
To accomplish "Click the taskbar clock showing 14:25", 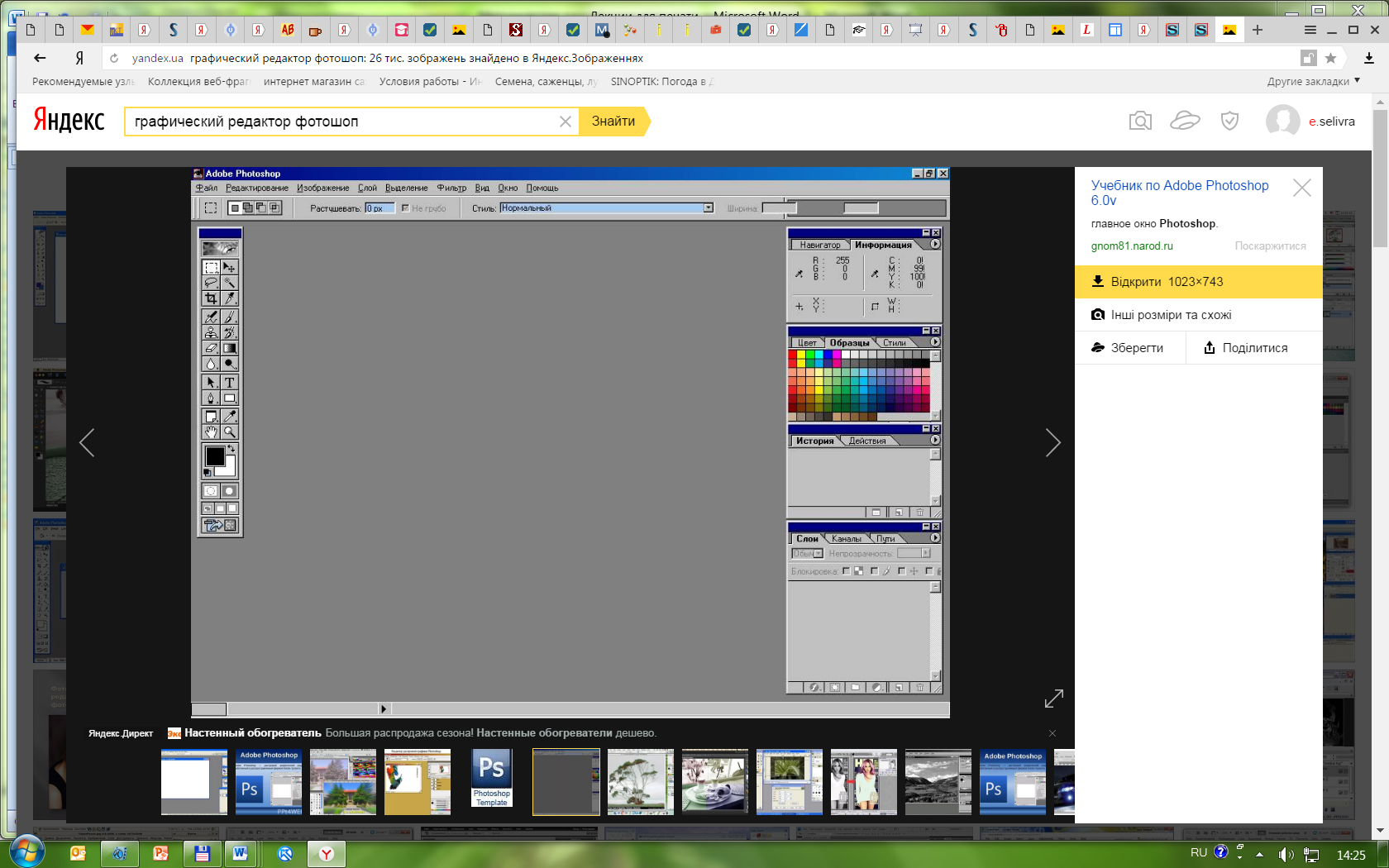I will (x=1351, y=855).
